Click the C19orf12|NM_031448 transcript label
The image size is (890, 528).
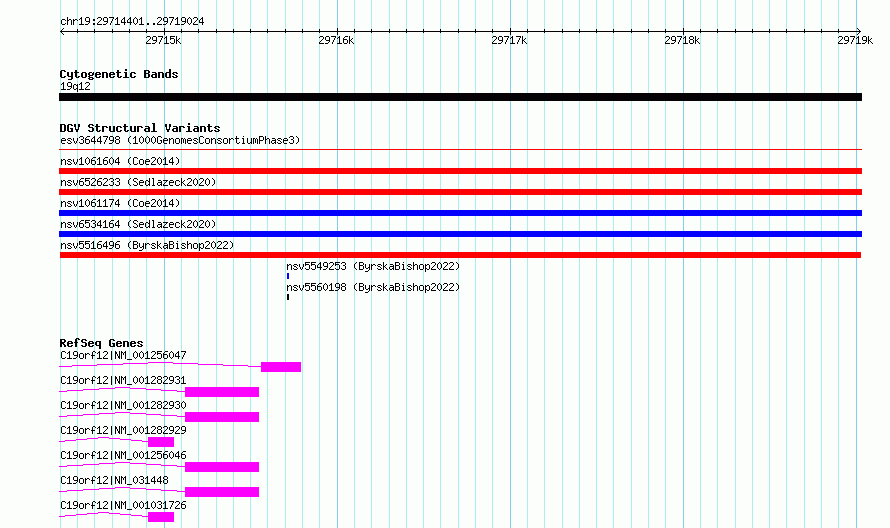(114, 480)
